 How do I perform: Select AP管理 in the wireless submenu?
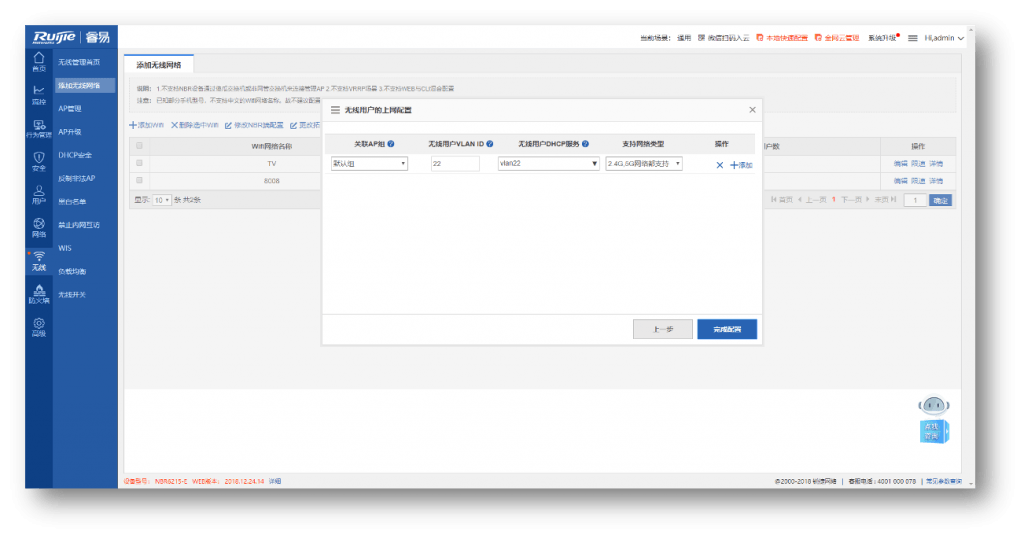click(70, 108)
